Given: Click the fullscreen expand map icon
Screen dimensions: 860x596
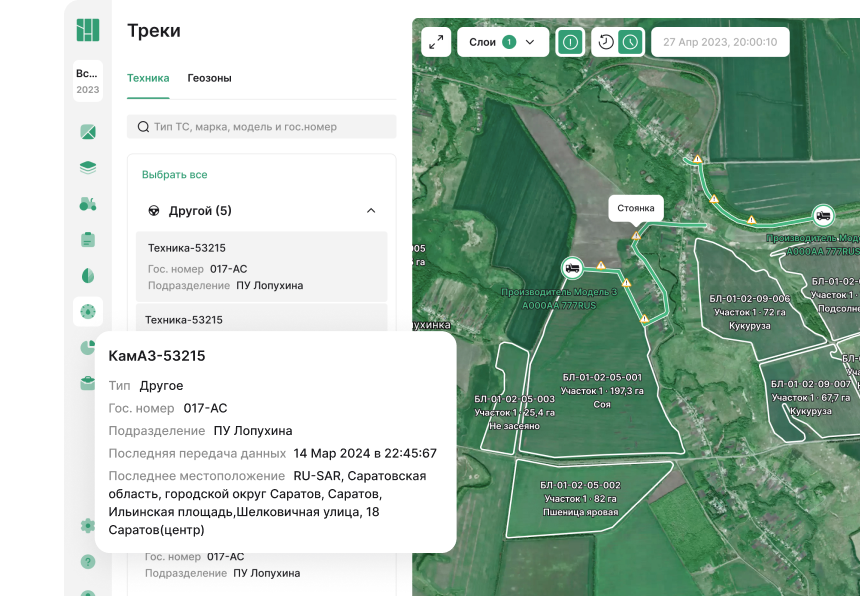Looking at the screenshot, I should point(436,42).
